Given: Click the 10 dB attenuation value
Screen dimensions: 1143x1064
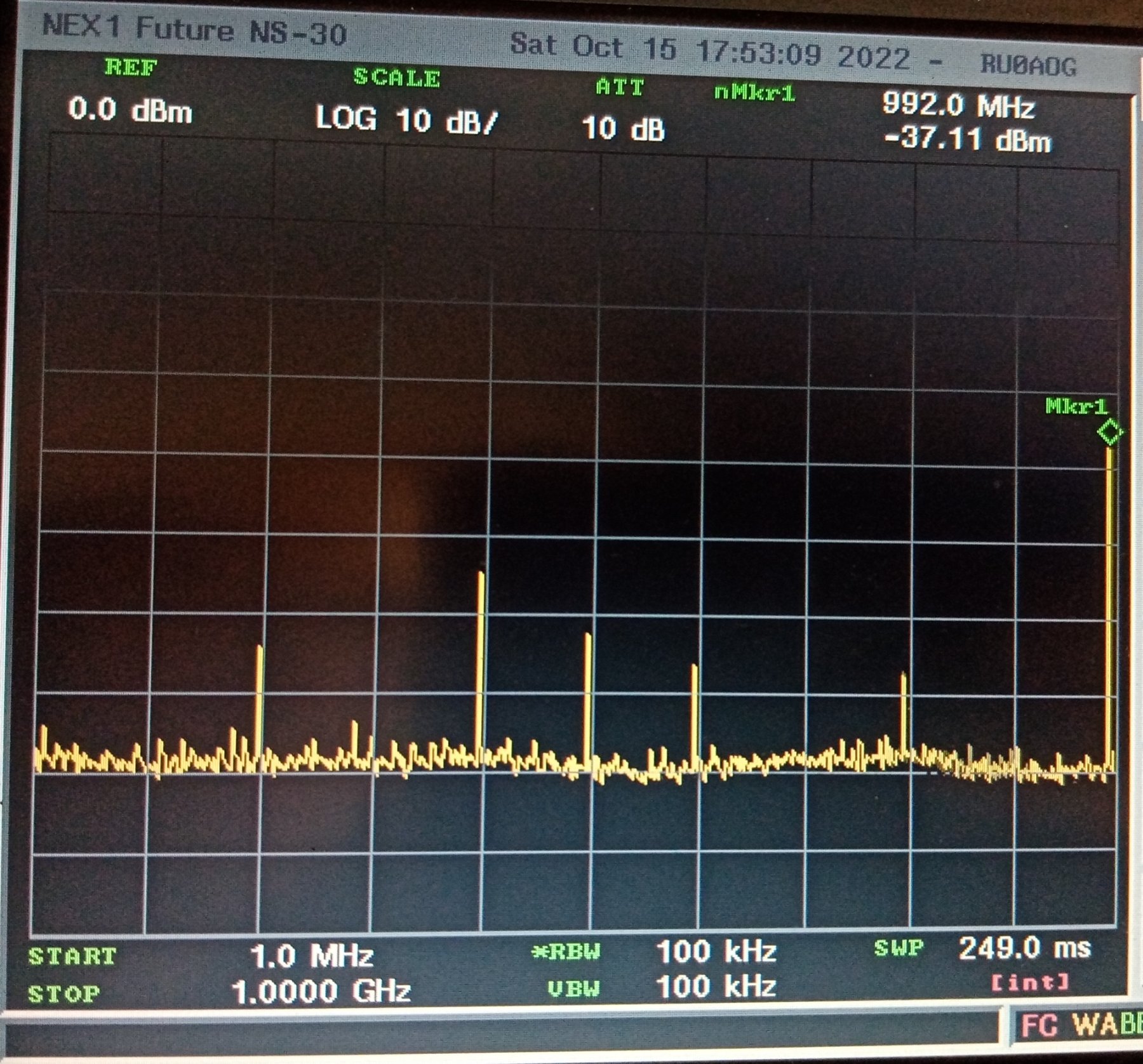Looking at the screenshot, I should click(x=623, y=129).
